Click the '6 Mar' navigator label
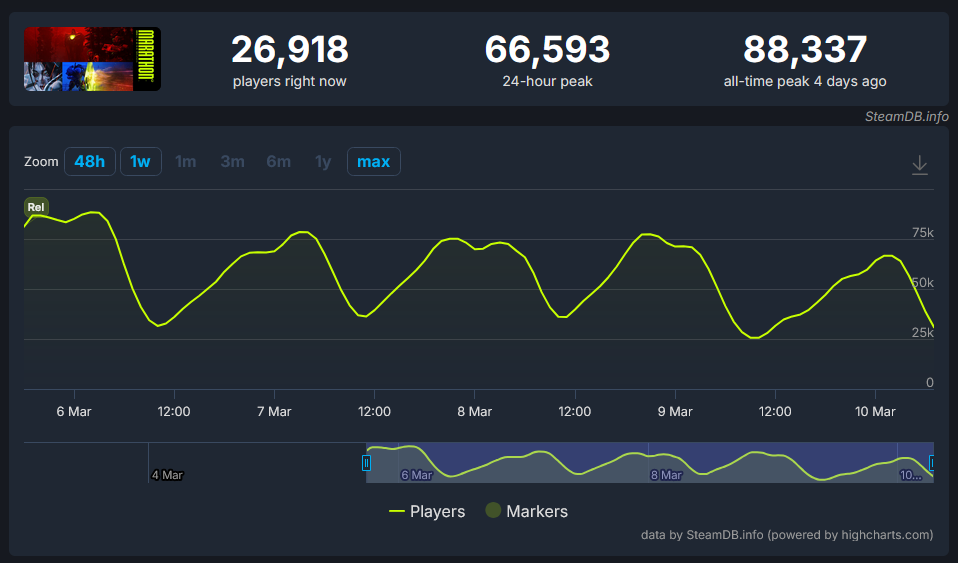The width and height of the screenshot is (958, 563). [417, 475]
